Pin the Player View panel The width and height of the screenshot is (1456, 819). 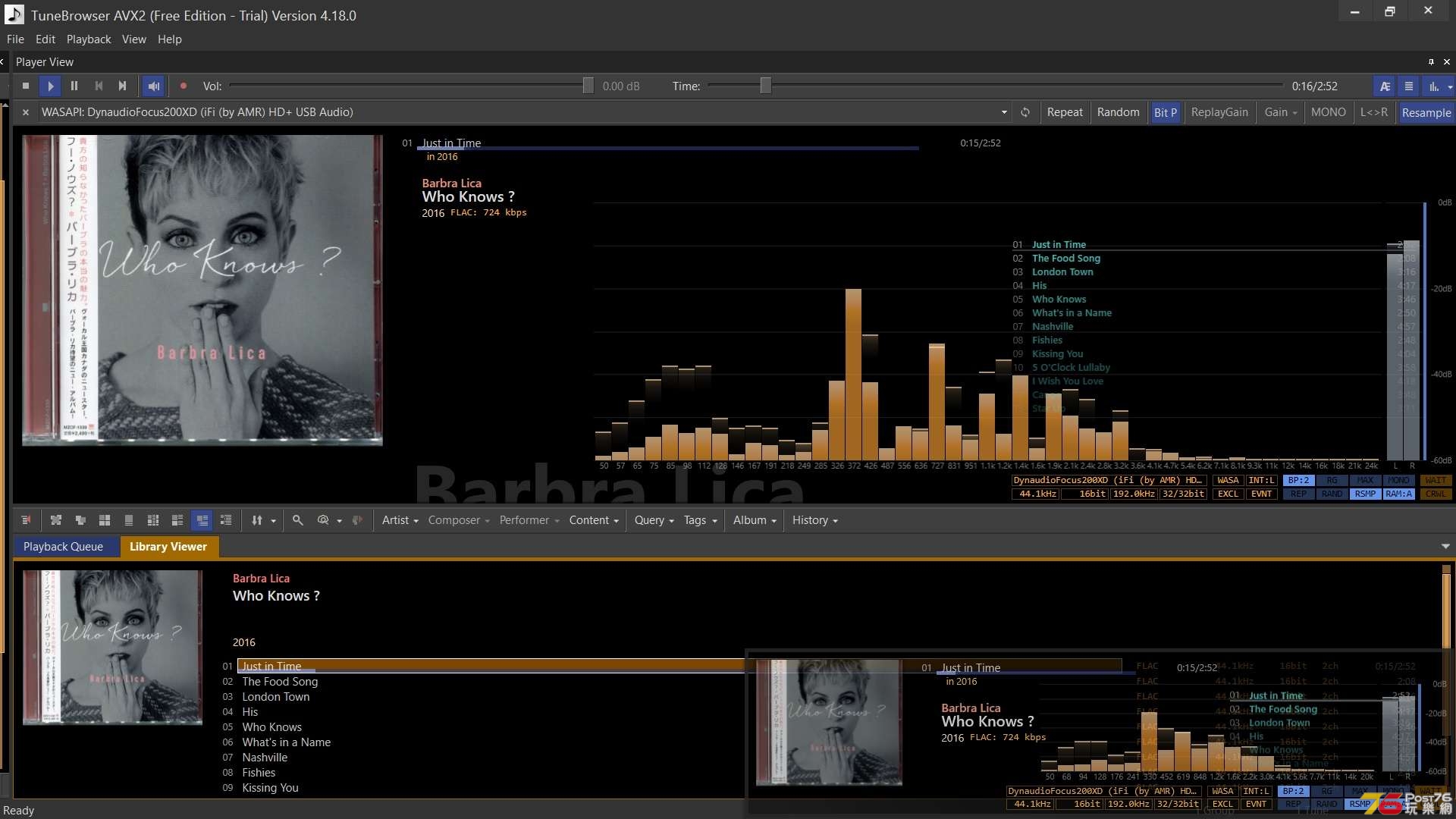coord(1431,62)
